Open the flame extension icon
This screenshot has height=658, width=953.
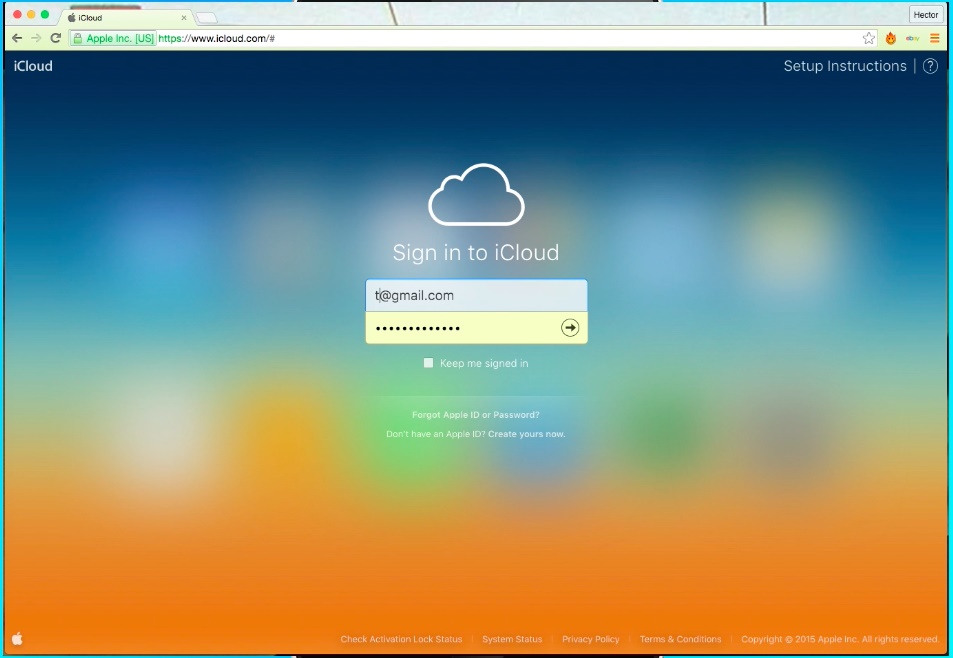pos(891,38)
